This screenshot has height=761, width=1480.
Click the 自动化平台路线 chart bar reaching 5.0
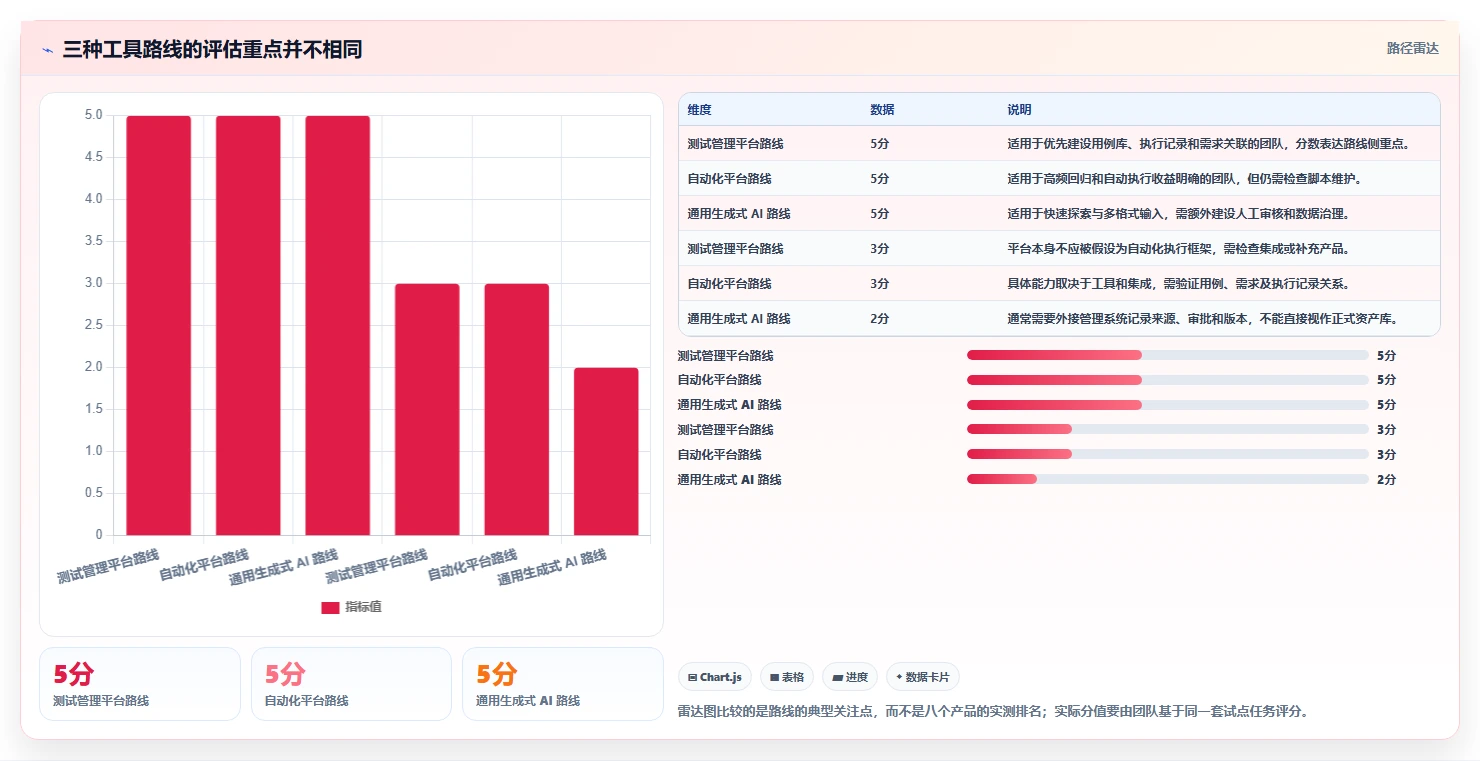pos(248,325)
